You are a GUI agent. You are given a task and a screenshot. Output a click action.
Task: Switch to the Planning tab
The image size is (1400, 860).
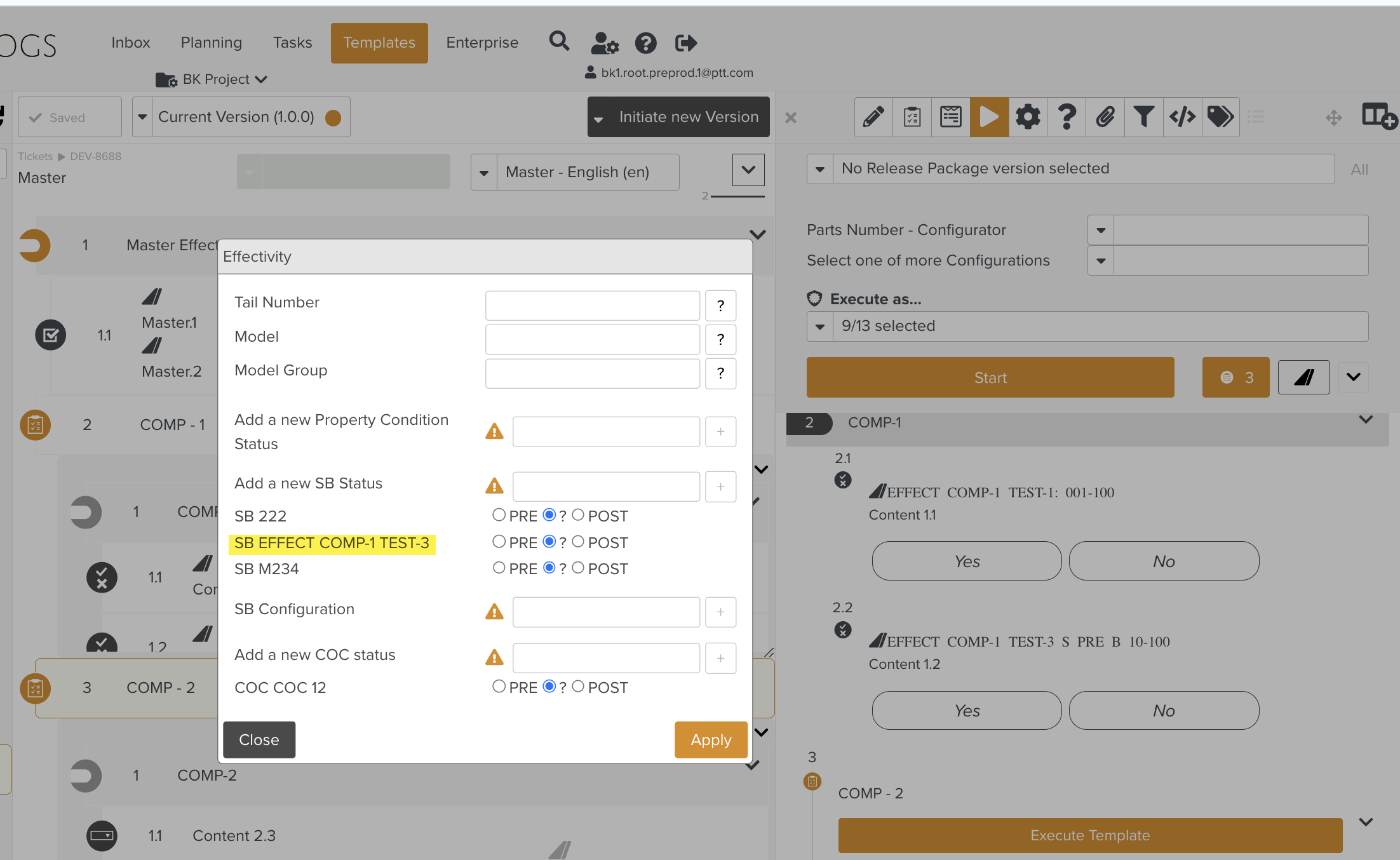(211, 43)
